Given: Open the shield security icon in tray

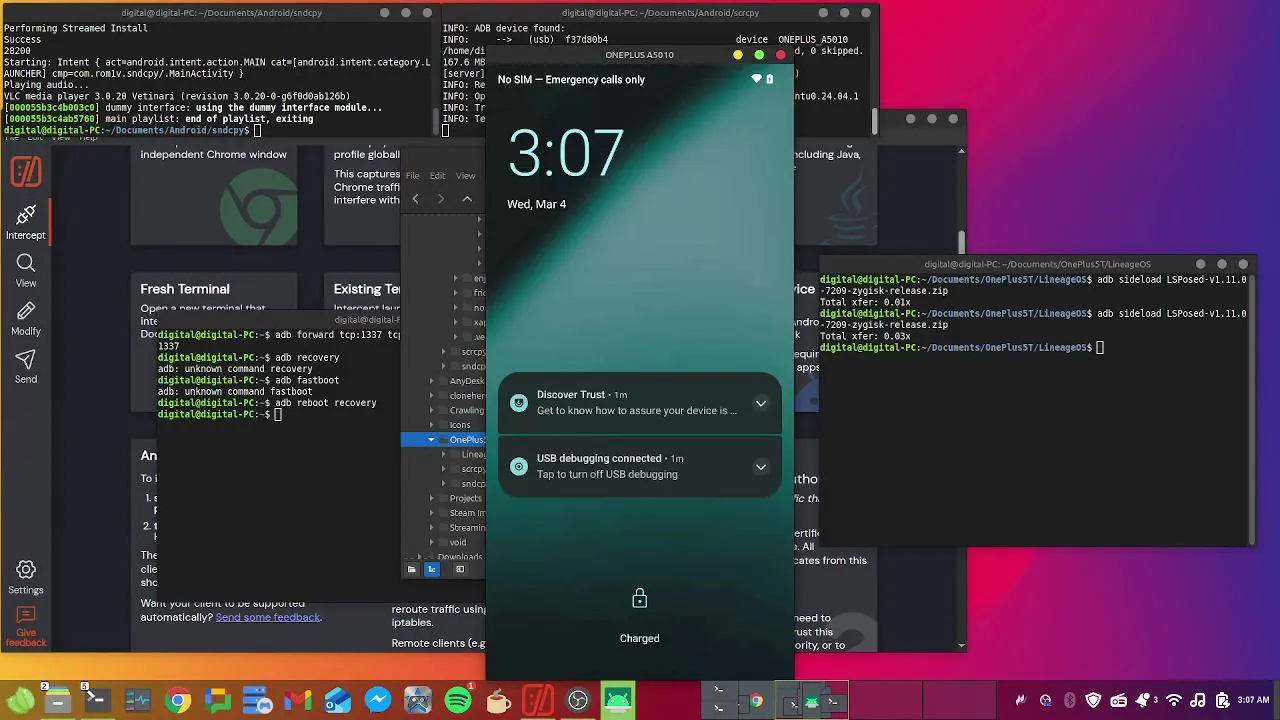Looking at the screenshot, I should 1093,700.
